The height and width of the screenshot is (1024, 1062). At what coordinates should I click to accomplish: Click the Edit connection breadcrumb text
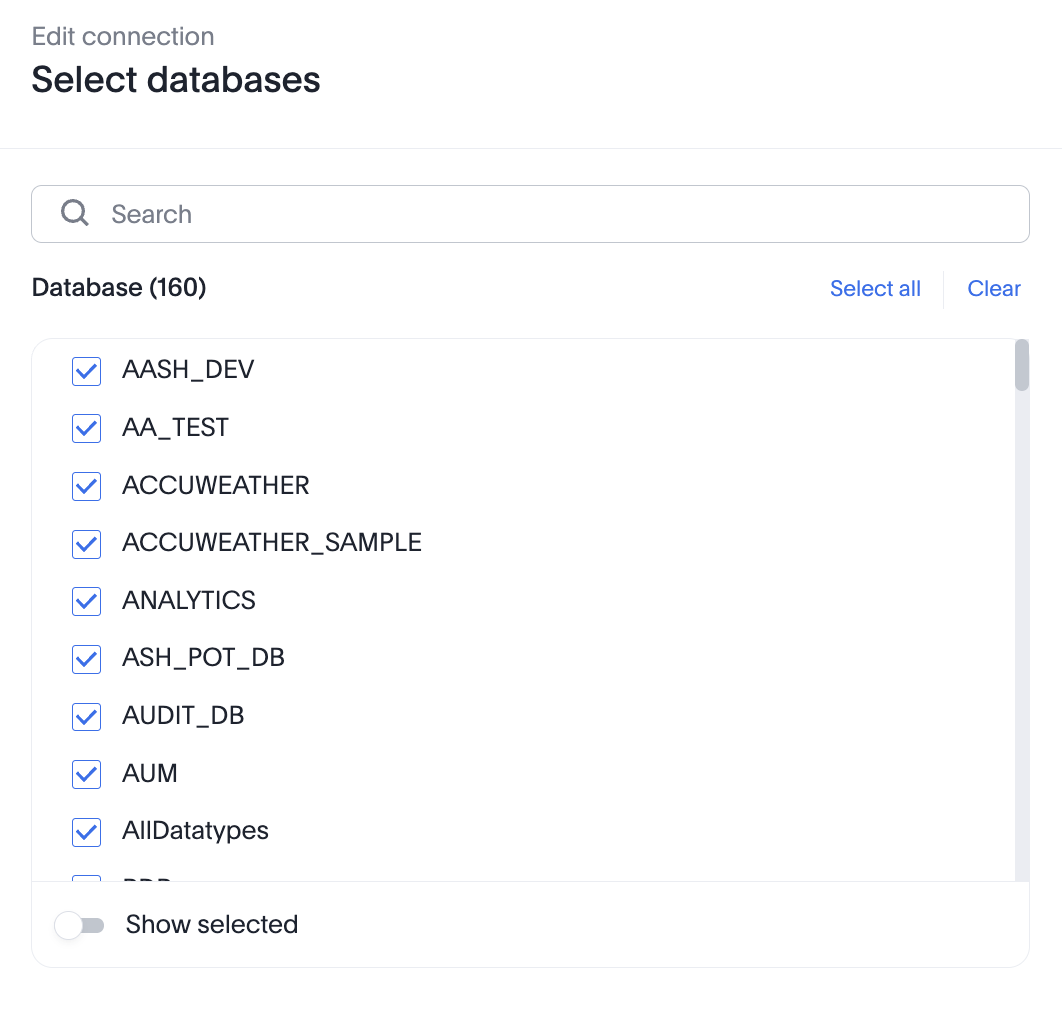[x=123, y=36]
